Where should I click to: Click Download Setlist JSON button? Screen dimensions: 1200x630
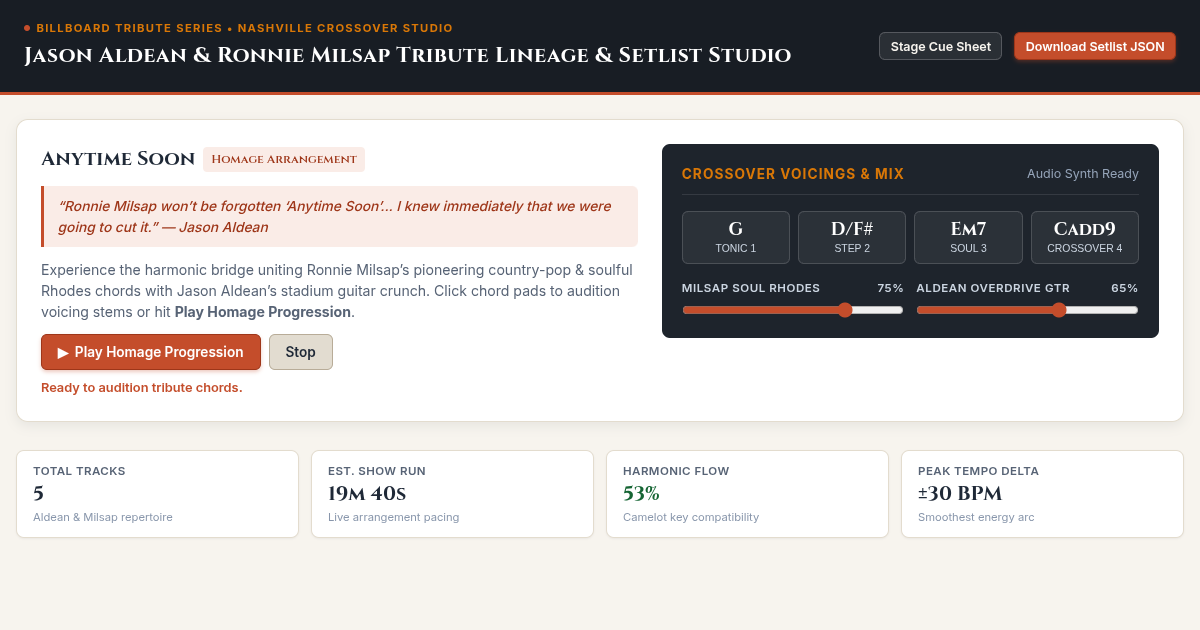coord(1095,46)
